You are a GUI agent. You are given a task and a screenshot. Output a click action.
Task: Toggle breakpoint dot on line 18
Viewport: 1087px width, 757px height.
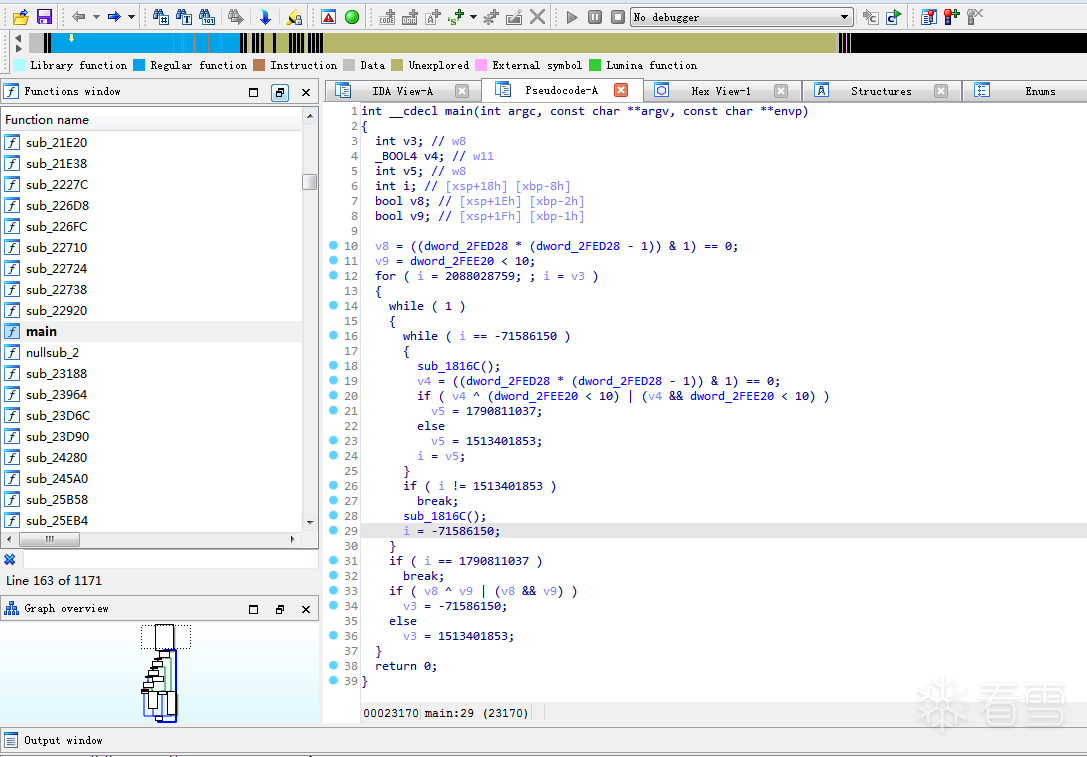click(333, 366)
